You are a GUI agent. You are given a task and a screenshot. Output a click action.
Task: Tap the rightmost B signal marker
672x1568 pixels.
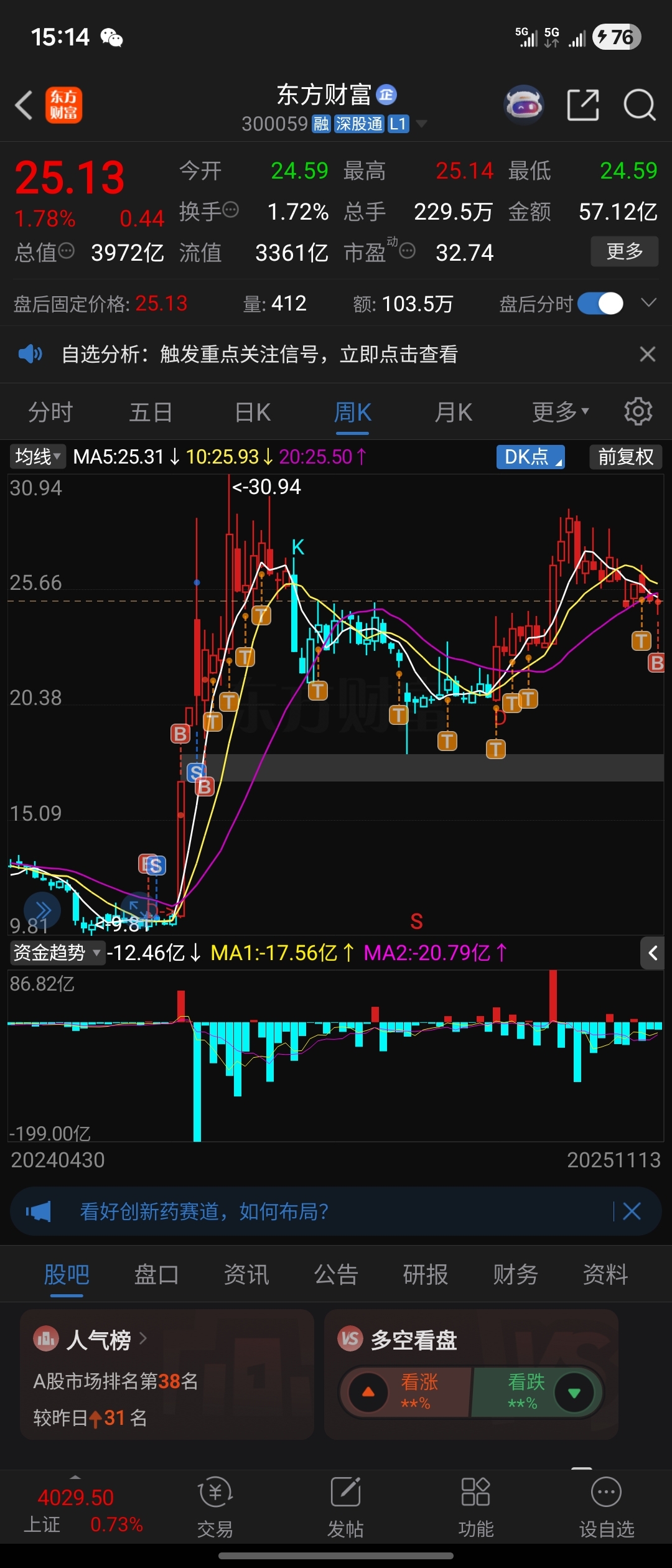point(657,663)
